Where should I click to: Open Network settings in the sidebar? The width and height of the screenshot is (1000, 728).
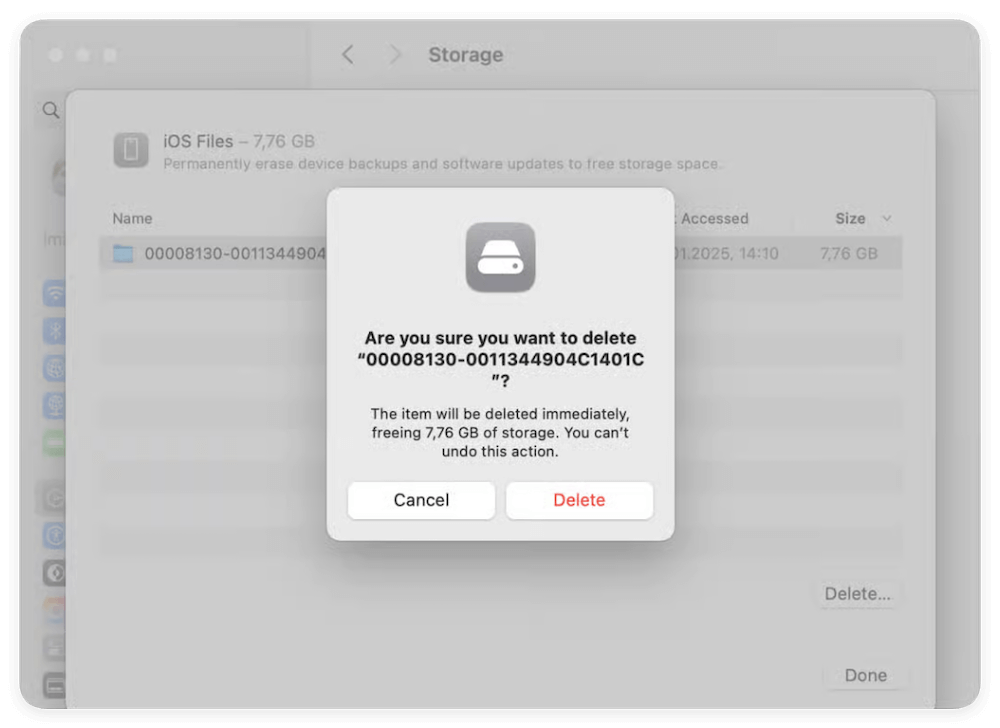(53, 361)
